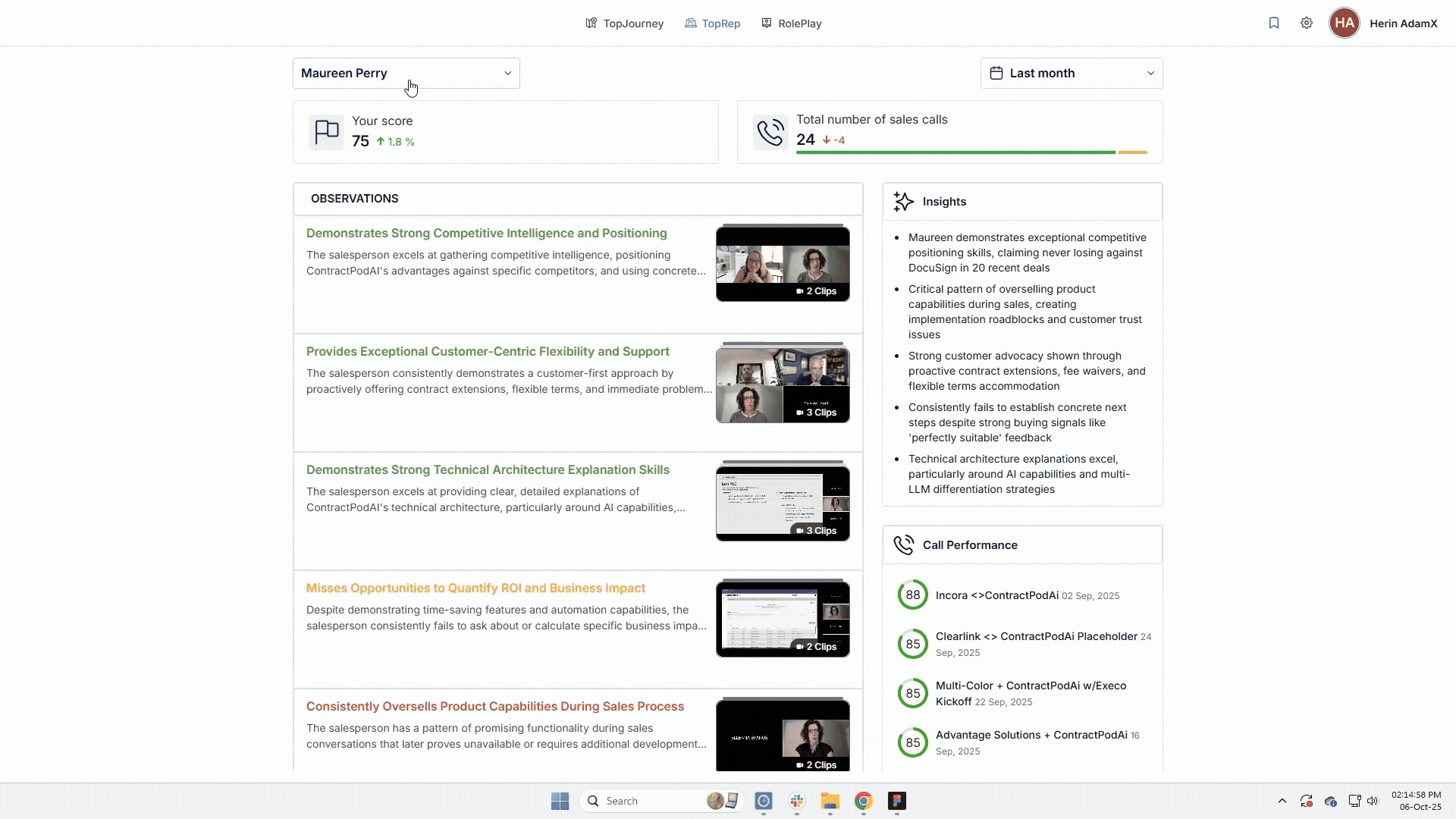Image resolution: width=1456 pixels, height=819 pixels.
Task: Click the sales calls phone icon
Action: [770, 132]
